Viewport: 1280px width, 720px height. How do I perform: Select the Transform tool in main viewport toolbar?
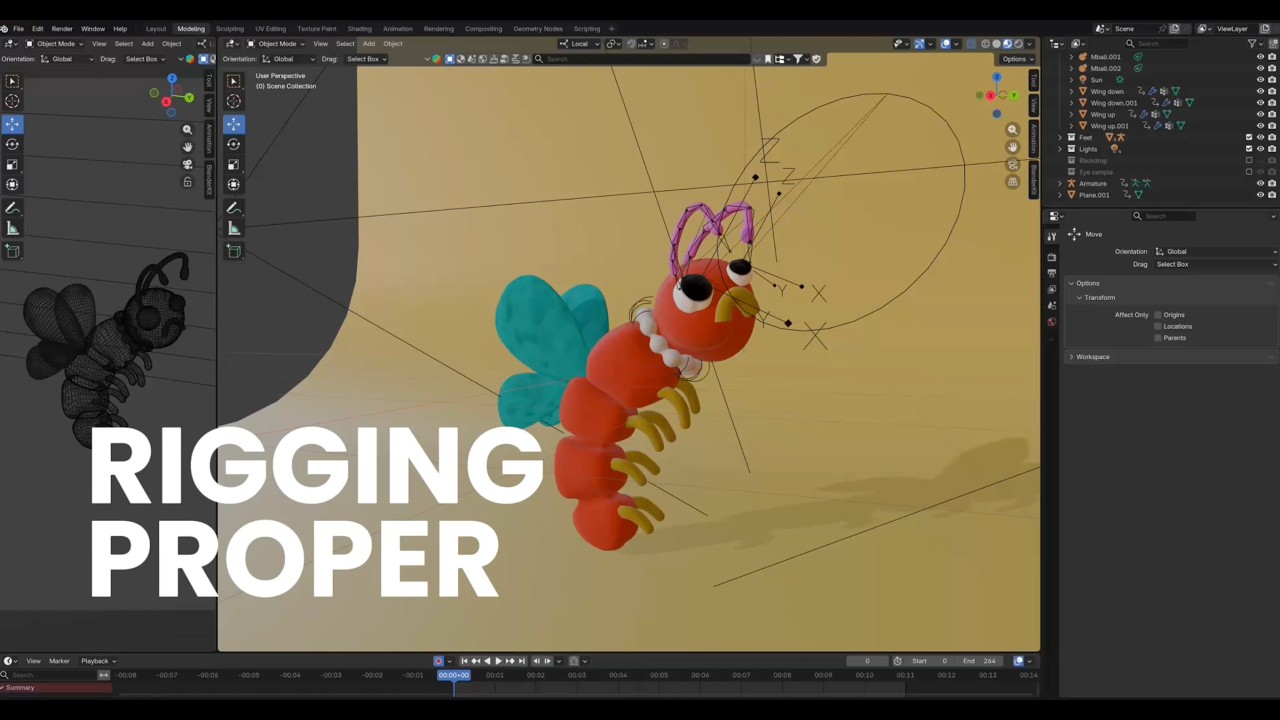[233, 184]
